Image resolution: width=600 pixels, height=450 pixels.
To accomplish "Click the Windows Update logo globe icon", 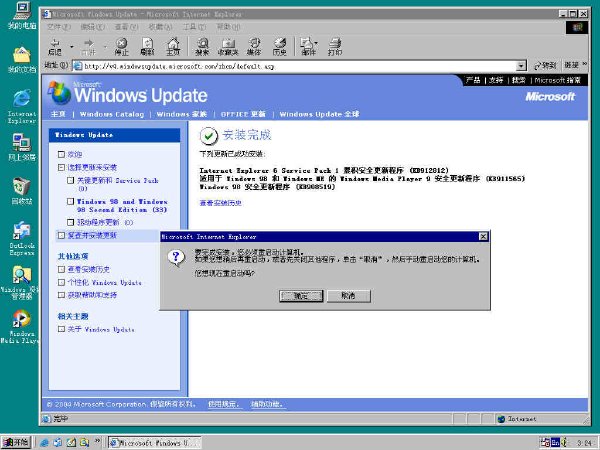I will [59, 93].
